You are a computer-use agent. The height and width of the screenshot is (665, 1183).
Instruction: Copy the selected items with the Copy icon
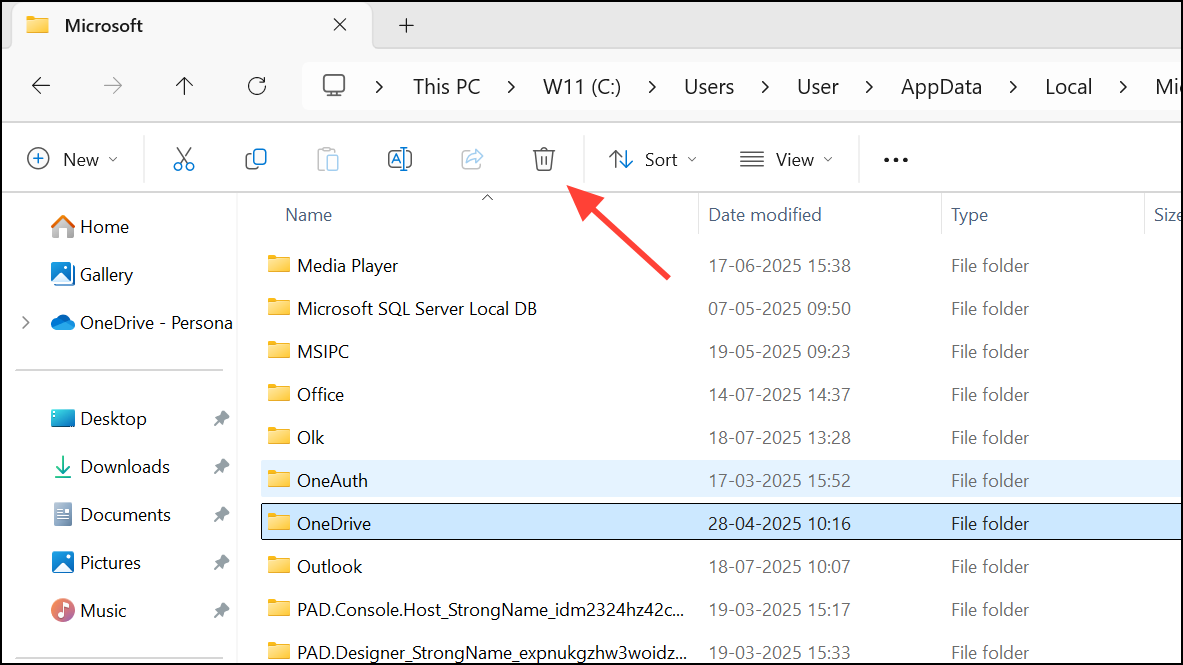pyautogui.click(x=256, y=159)
